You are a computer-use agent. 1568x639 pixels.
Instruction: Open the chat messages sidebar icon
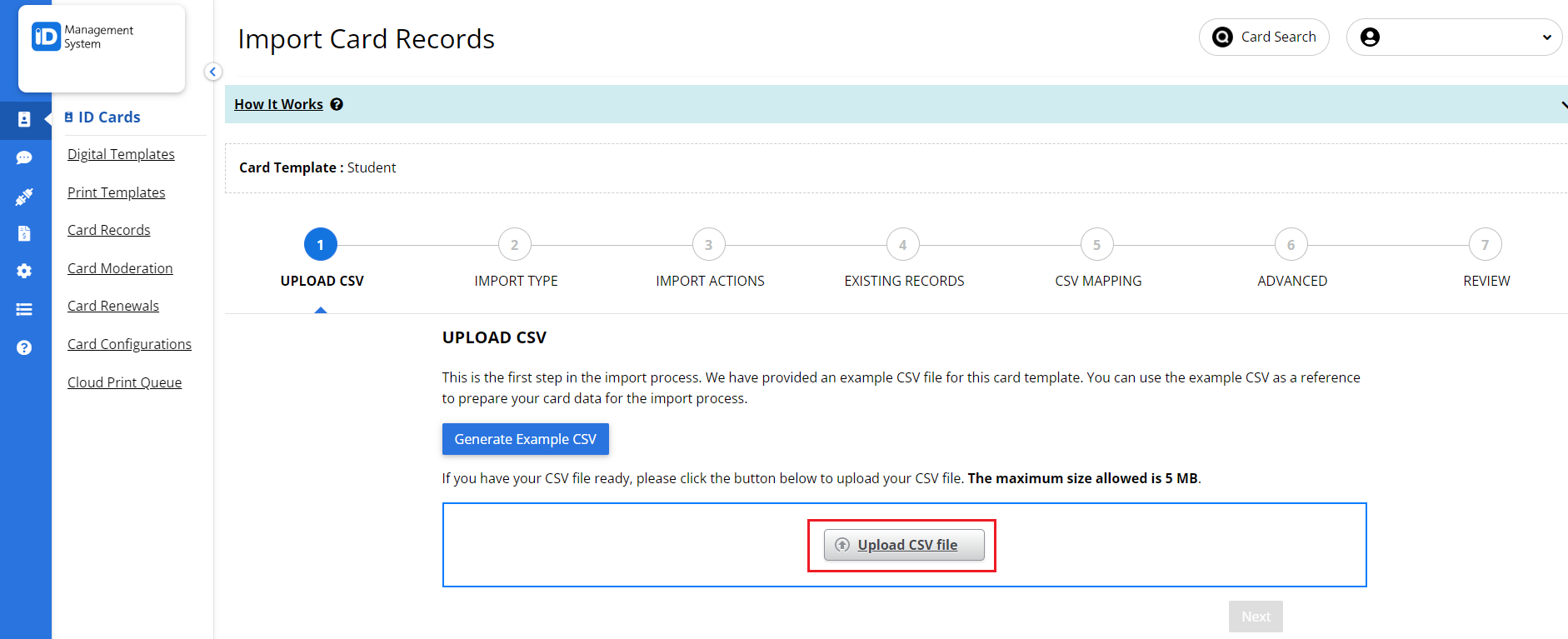24,157
